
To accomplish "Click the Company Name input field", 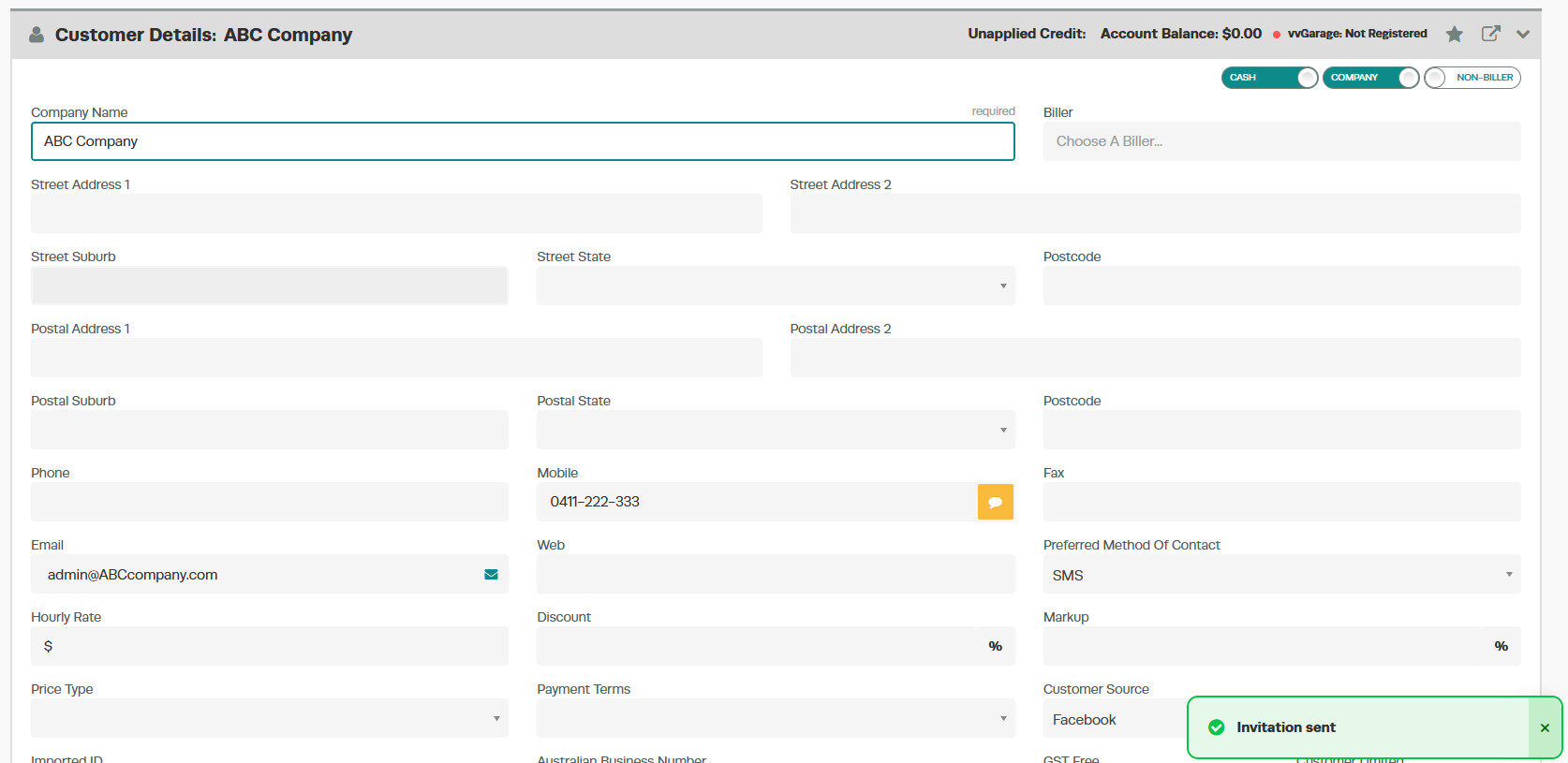I will (523, 141).
